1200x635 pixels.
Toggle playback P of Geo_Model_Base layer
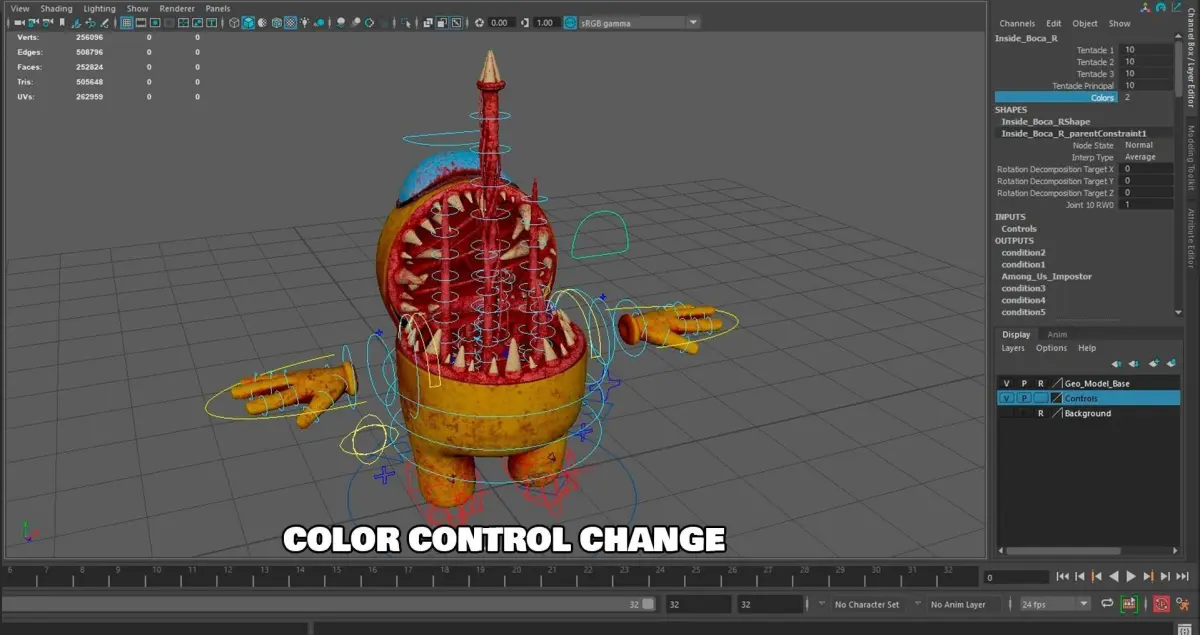[x=1024, y=383]
